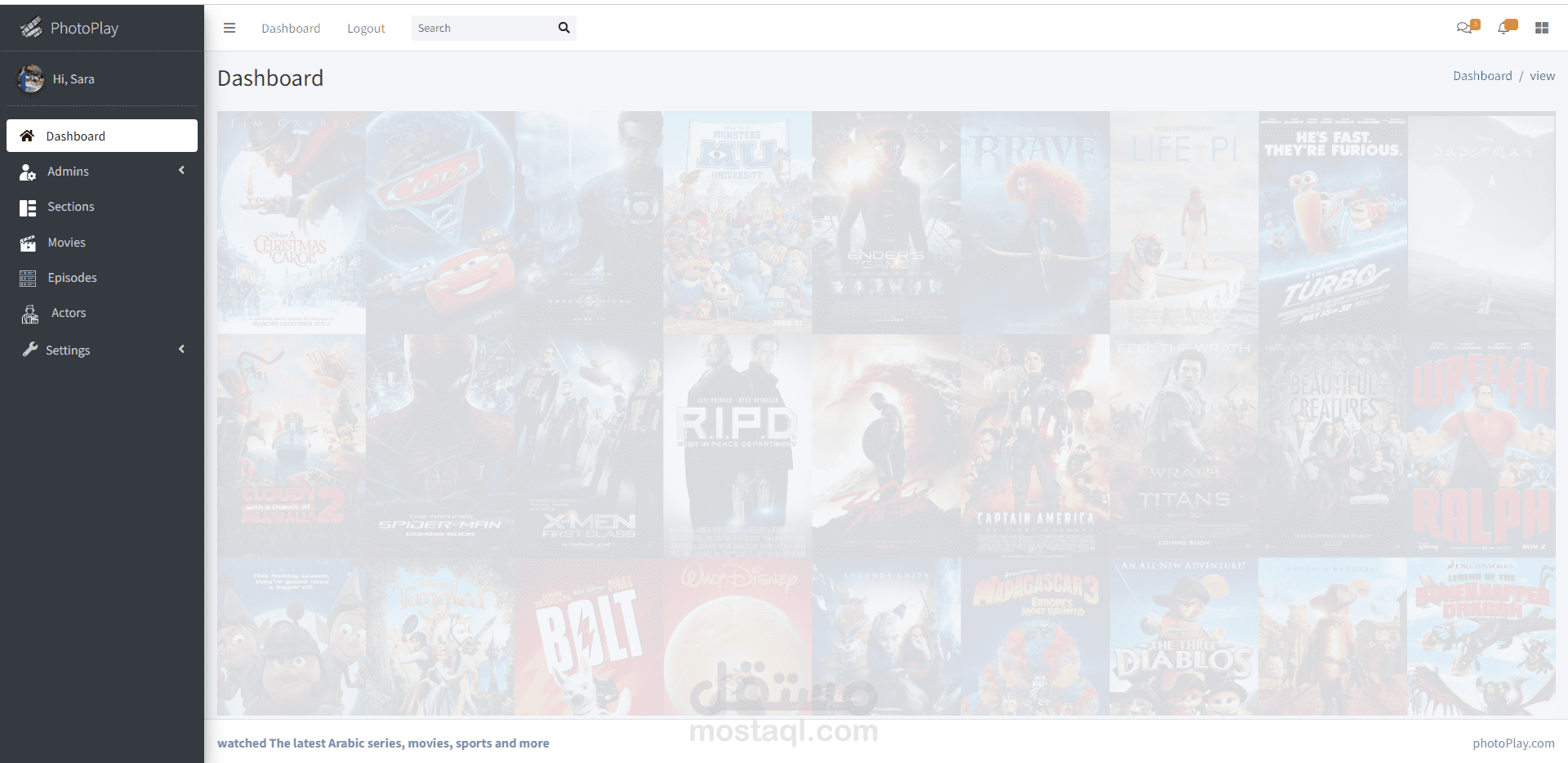Click the Wrath of the Titans poster
This screenshot has width=1568, height=763.
point(1184,445)
